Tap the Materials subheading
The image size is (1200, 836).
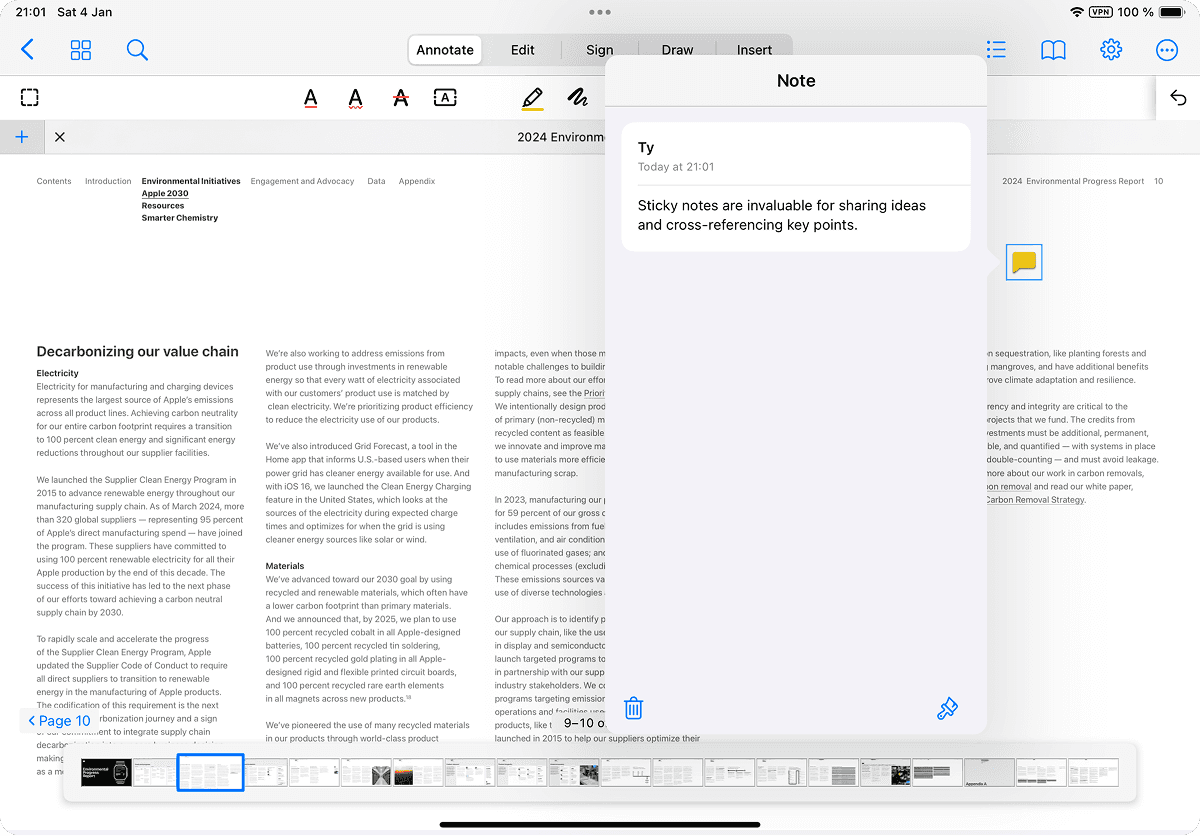coord(285,566)
